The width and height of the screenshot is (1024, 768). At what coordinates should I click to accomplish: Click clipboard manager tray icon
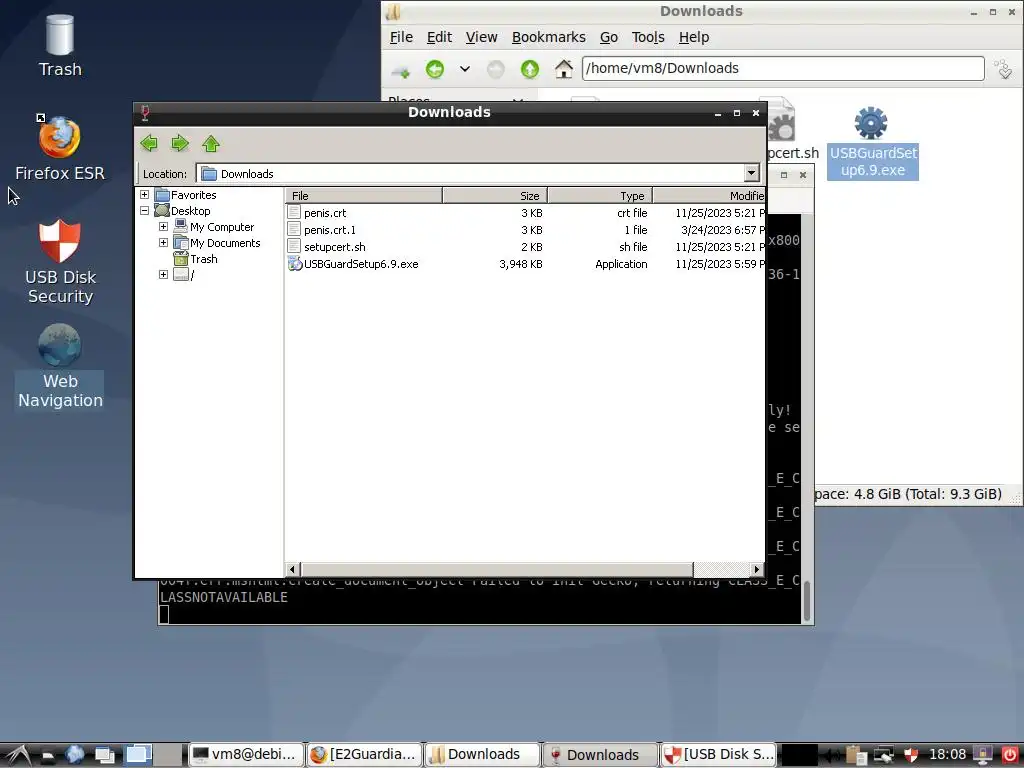856,755
